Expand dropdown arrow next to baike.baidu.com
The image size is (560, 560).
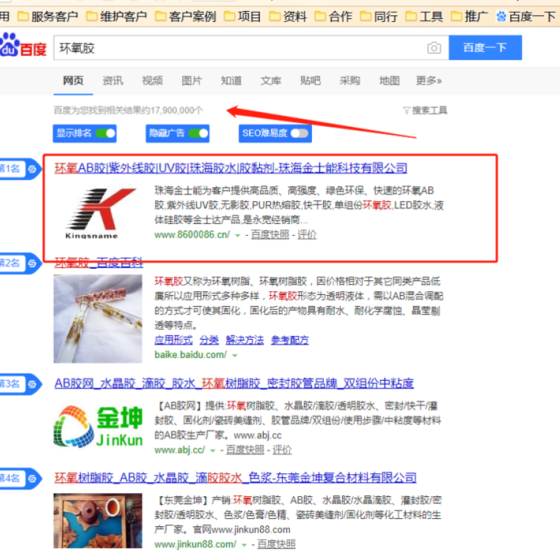pos(235,355)
